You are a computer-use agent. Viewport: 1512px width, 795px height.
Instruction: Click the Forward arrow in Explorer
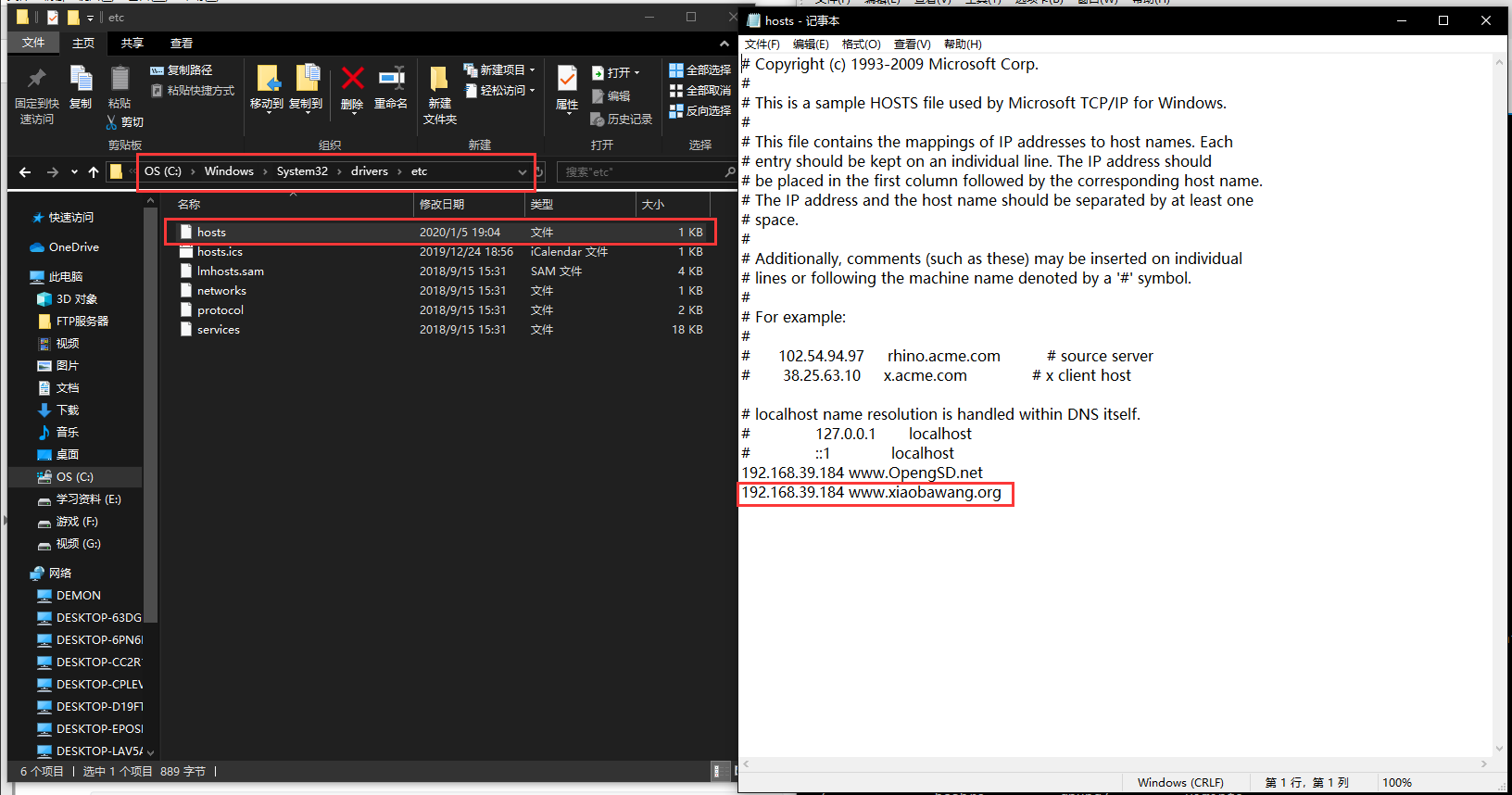click(x=52, y=172)
